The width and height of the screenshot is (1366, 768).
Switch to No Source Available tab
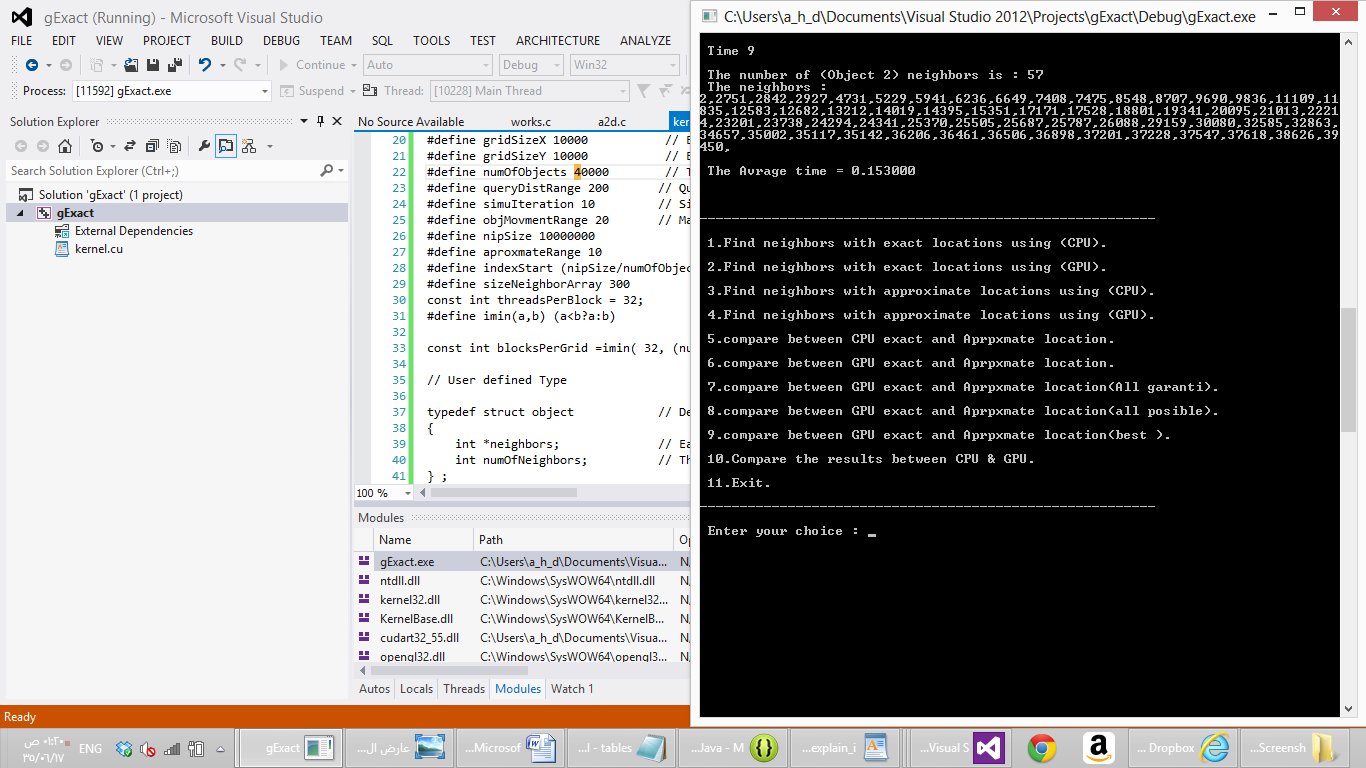[411, 122]
